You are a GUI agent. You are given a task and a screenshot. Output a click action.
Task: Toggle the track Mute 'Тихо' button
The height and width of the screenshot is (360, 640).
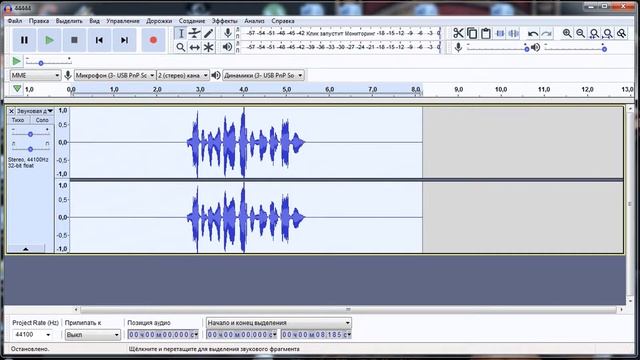(x=18, y=120)
